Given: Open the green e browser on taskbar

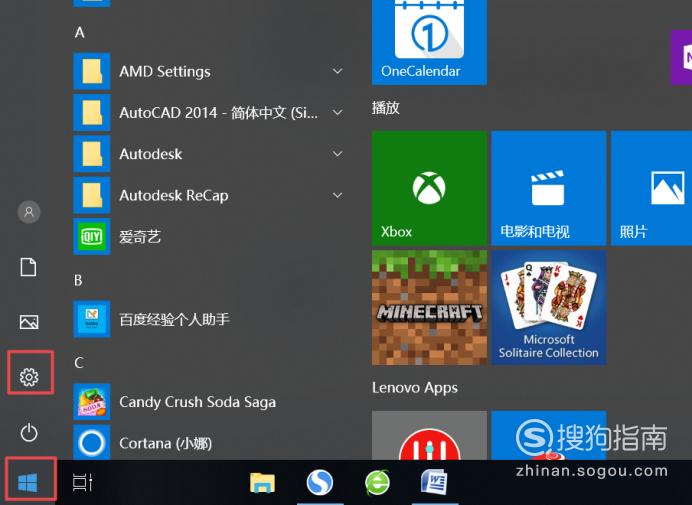Looking at the screenshot, I should (x=378, y=482).
